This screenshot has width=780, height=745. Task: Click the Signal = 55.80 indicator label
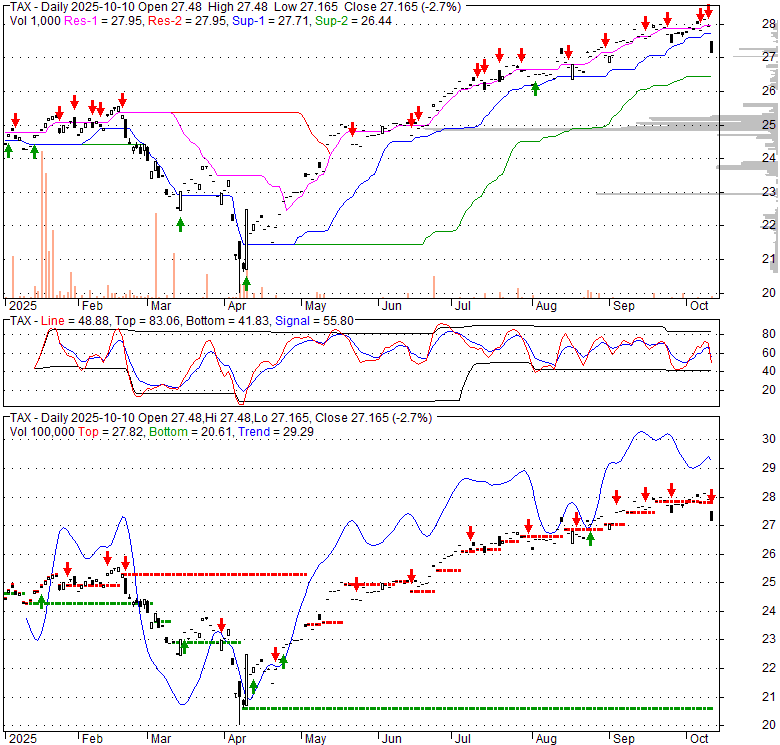click(304, 320)
